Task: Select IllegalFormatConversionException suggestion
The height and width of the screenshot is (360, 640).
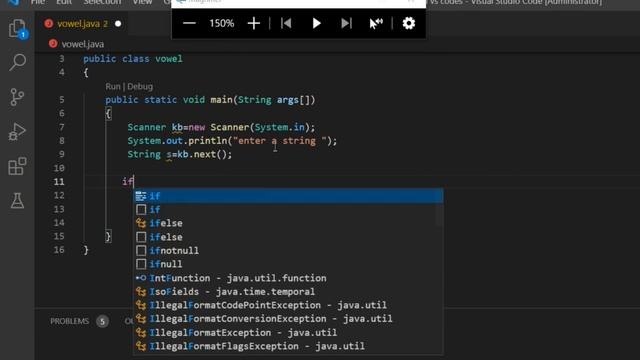Action: (289, 319)
